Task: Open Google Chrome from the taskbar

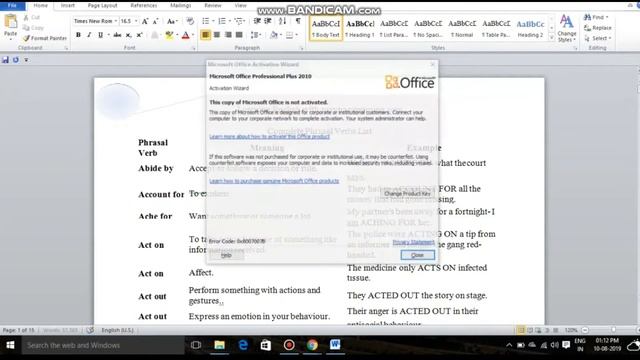Action: coord(312,345)
